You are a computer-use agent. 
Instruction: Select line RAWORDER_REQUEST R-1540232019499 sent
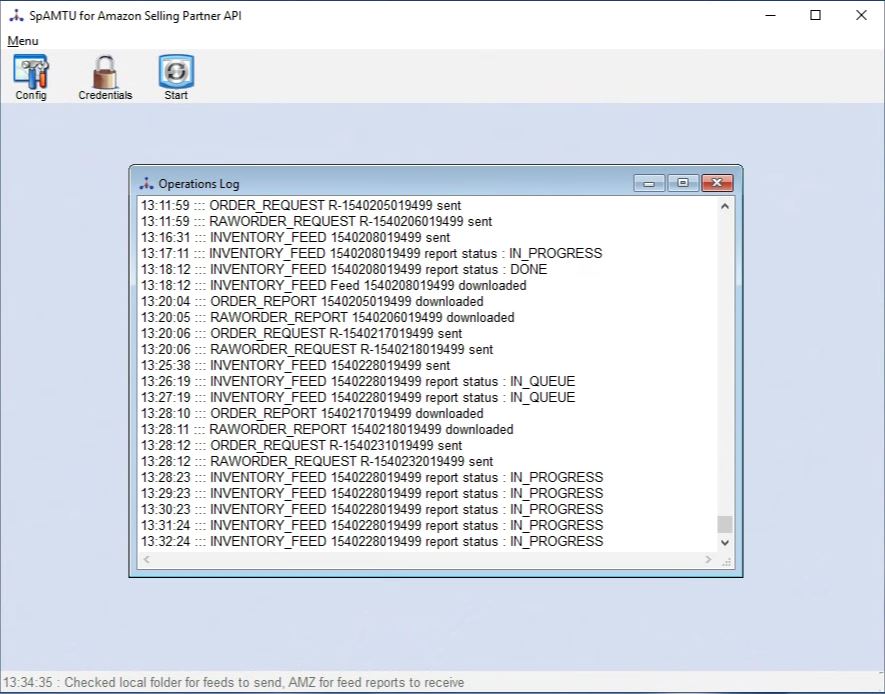click(x=317, y=462)
